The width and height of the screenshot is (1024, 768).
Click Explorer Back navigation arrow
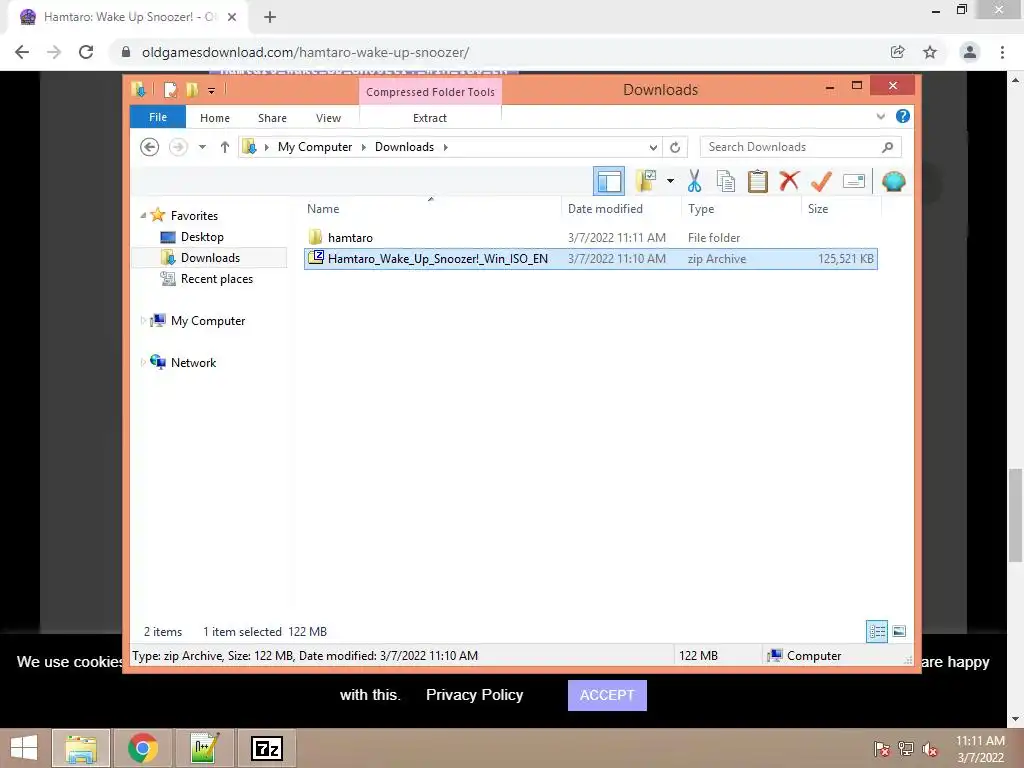(150, 147)
